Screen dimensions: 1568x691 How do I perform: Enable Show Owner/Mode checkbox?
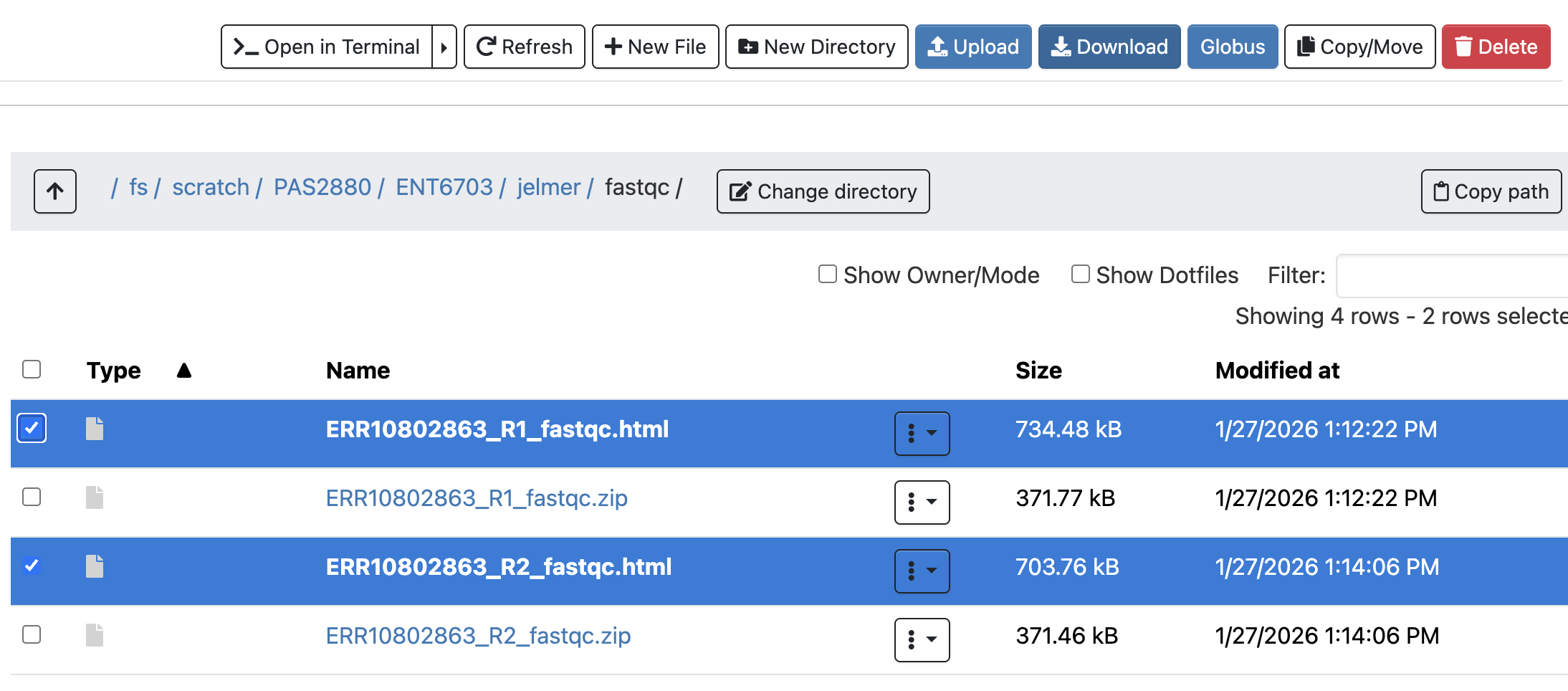click(828, 275)
